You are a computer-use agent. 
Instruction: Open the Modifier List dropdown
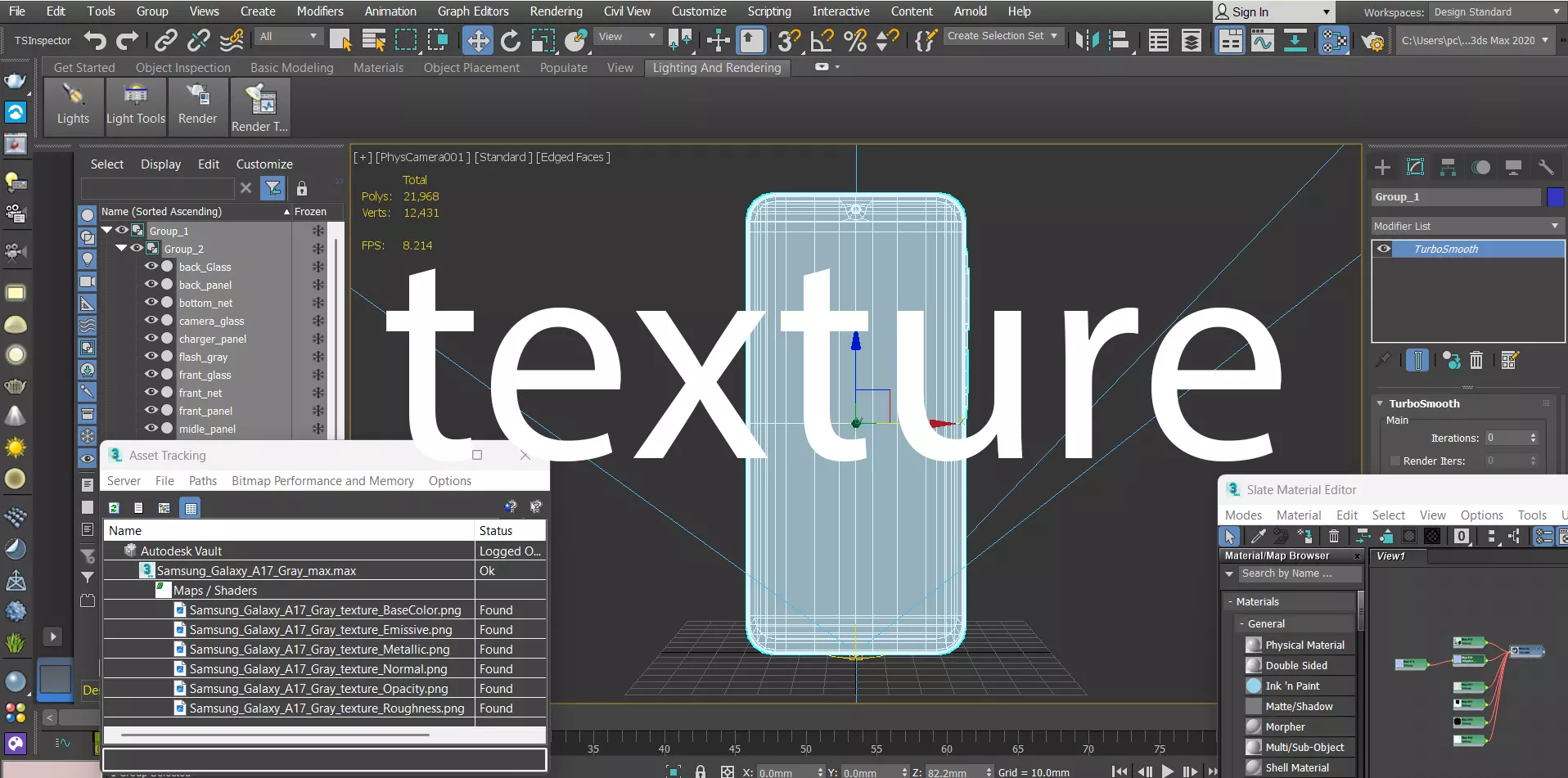1467,226
